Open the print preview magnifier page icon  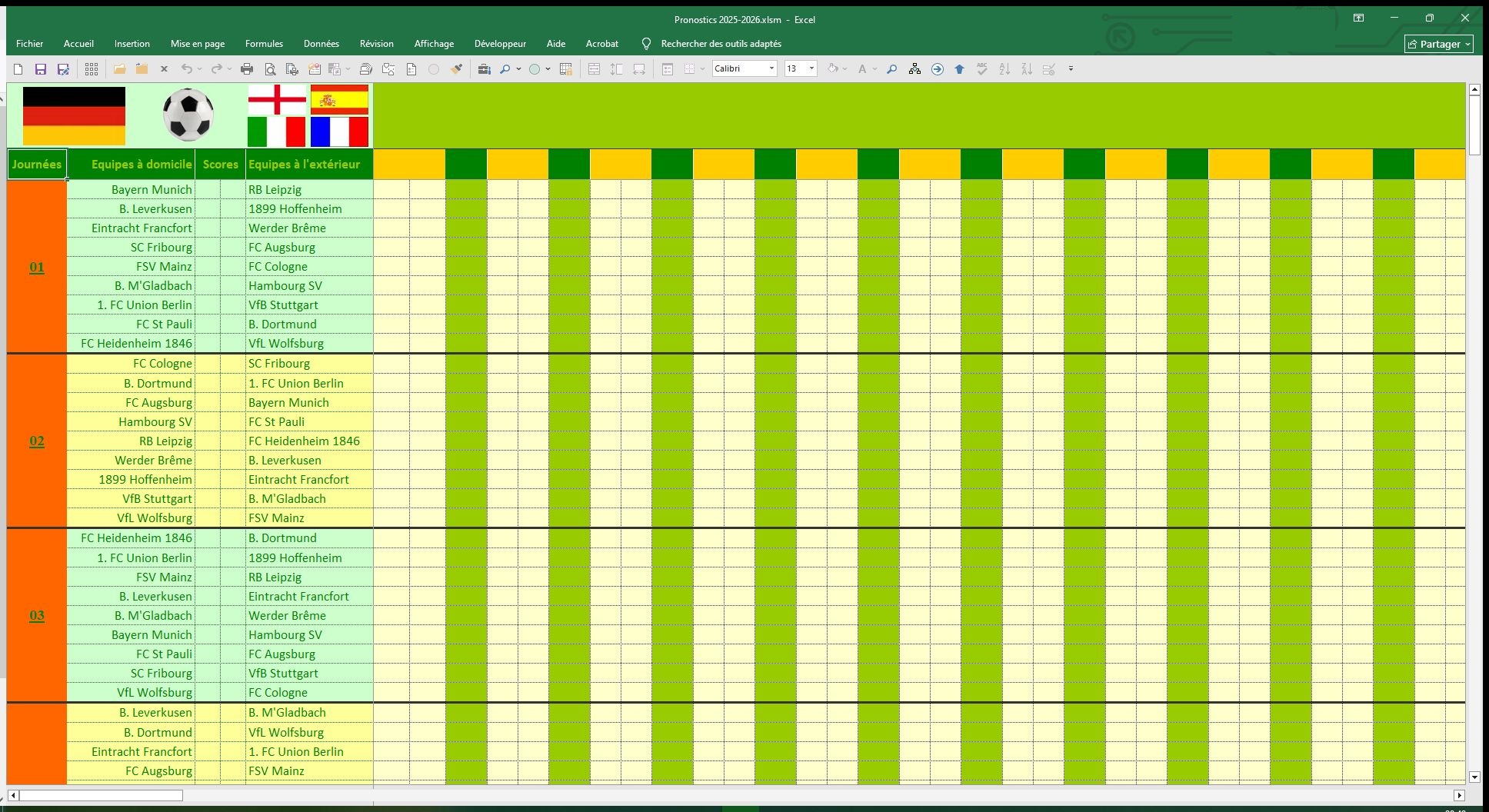click(270, 69)
